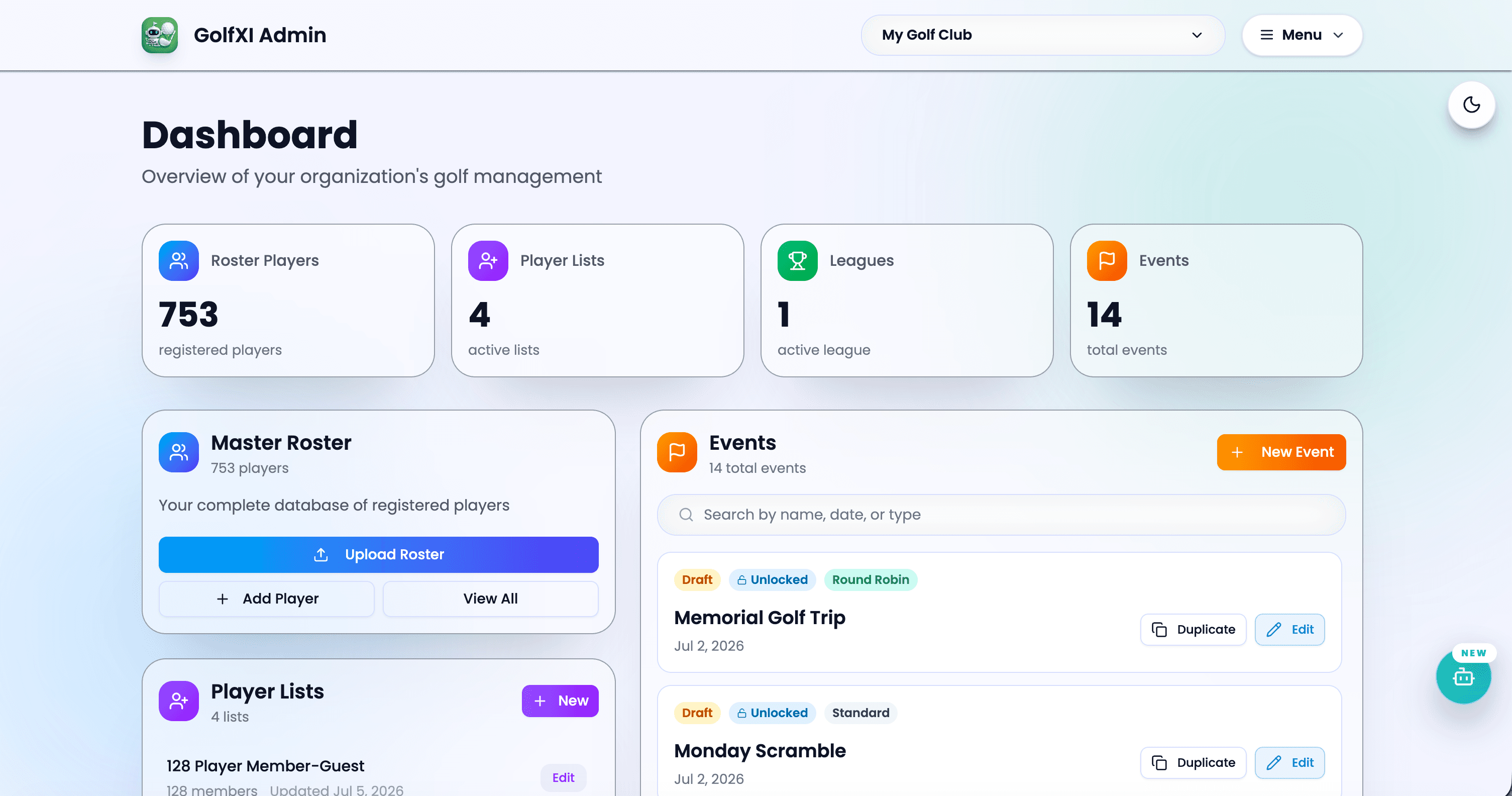Click the Leagues green trophy icon
The image size is (1512, 796).
click(x=797, y=261)
